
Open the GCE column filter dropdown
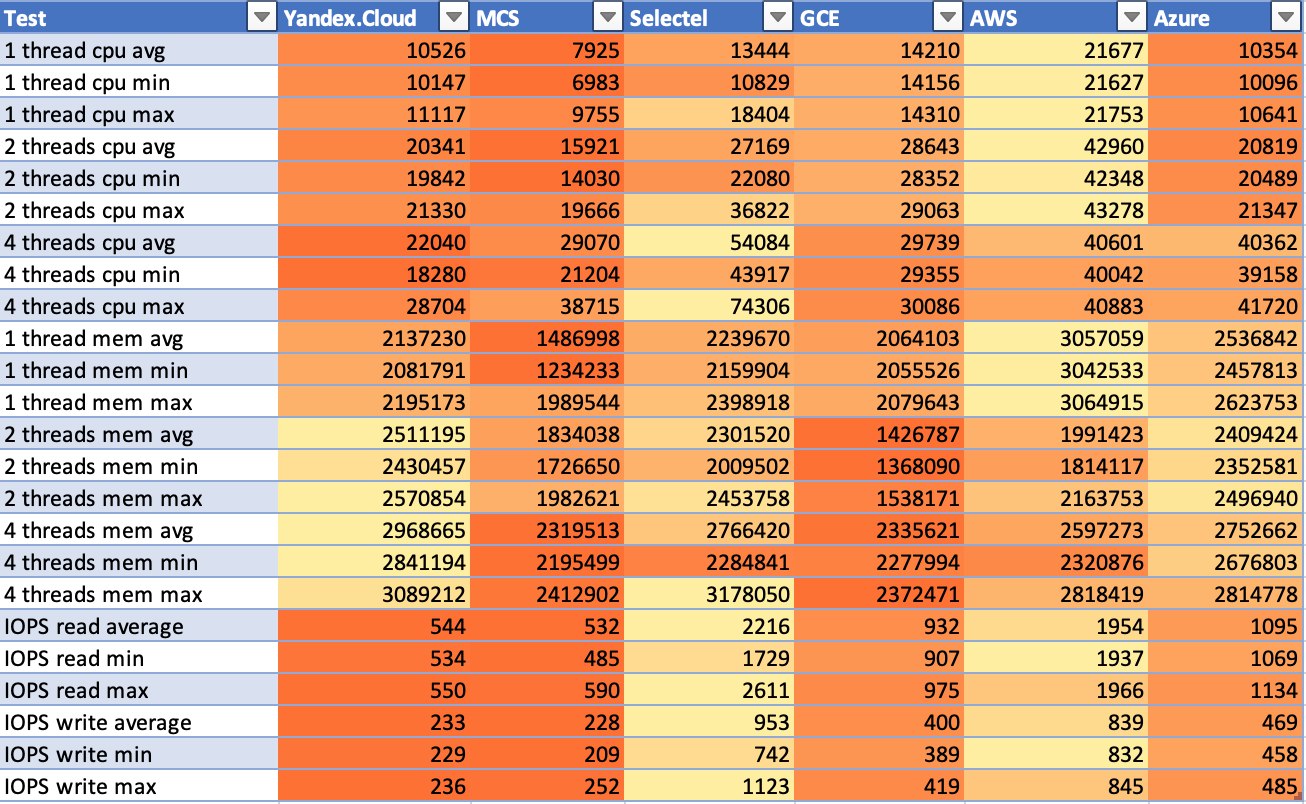tap(947, 18)
